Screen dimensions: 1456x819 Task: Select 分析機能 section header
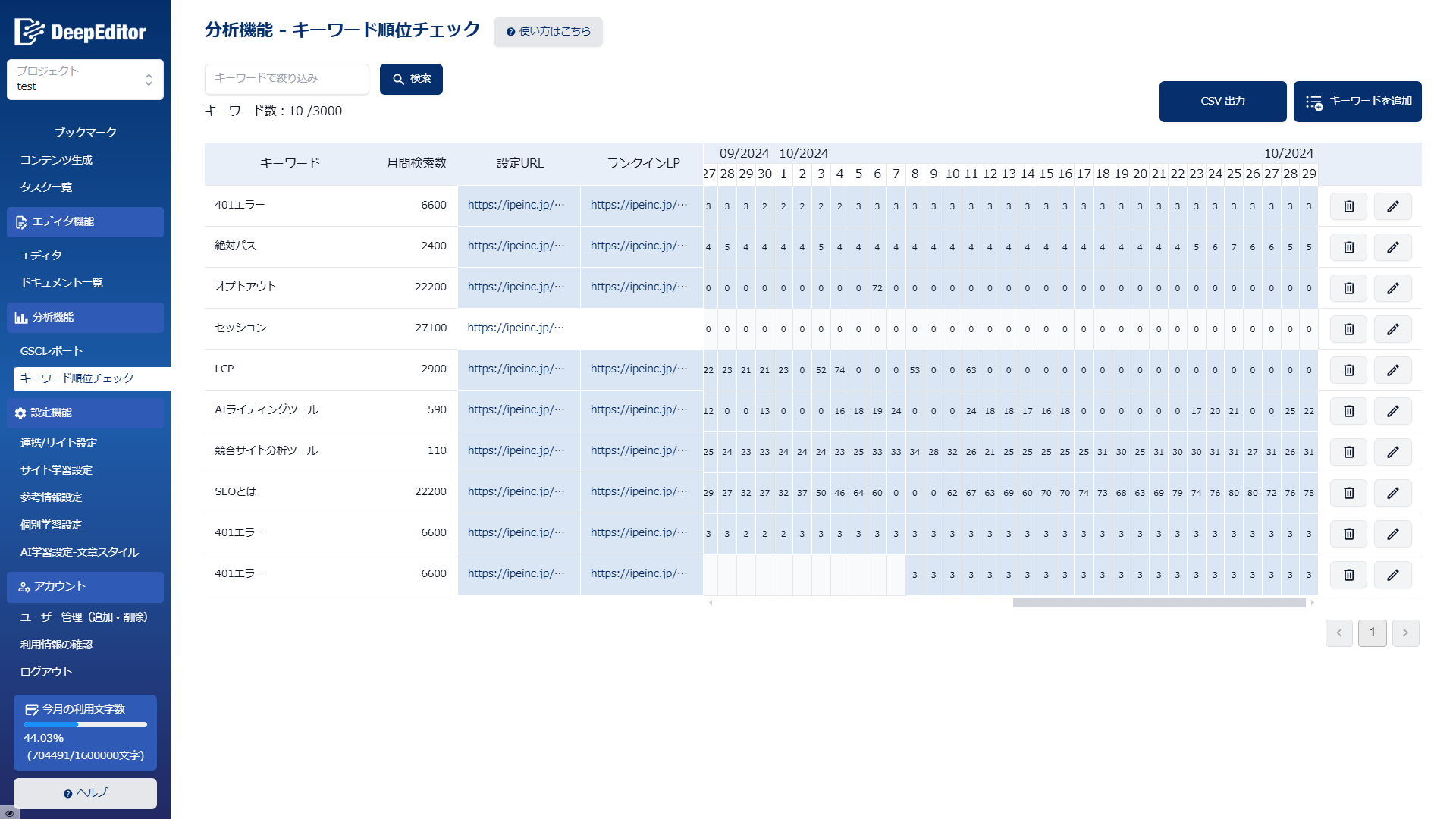click(x=85, y=318)
